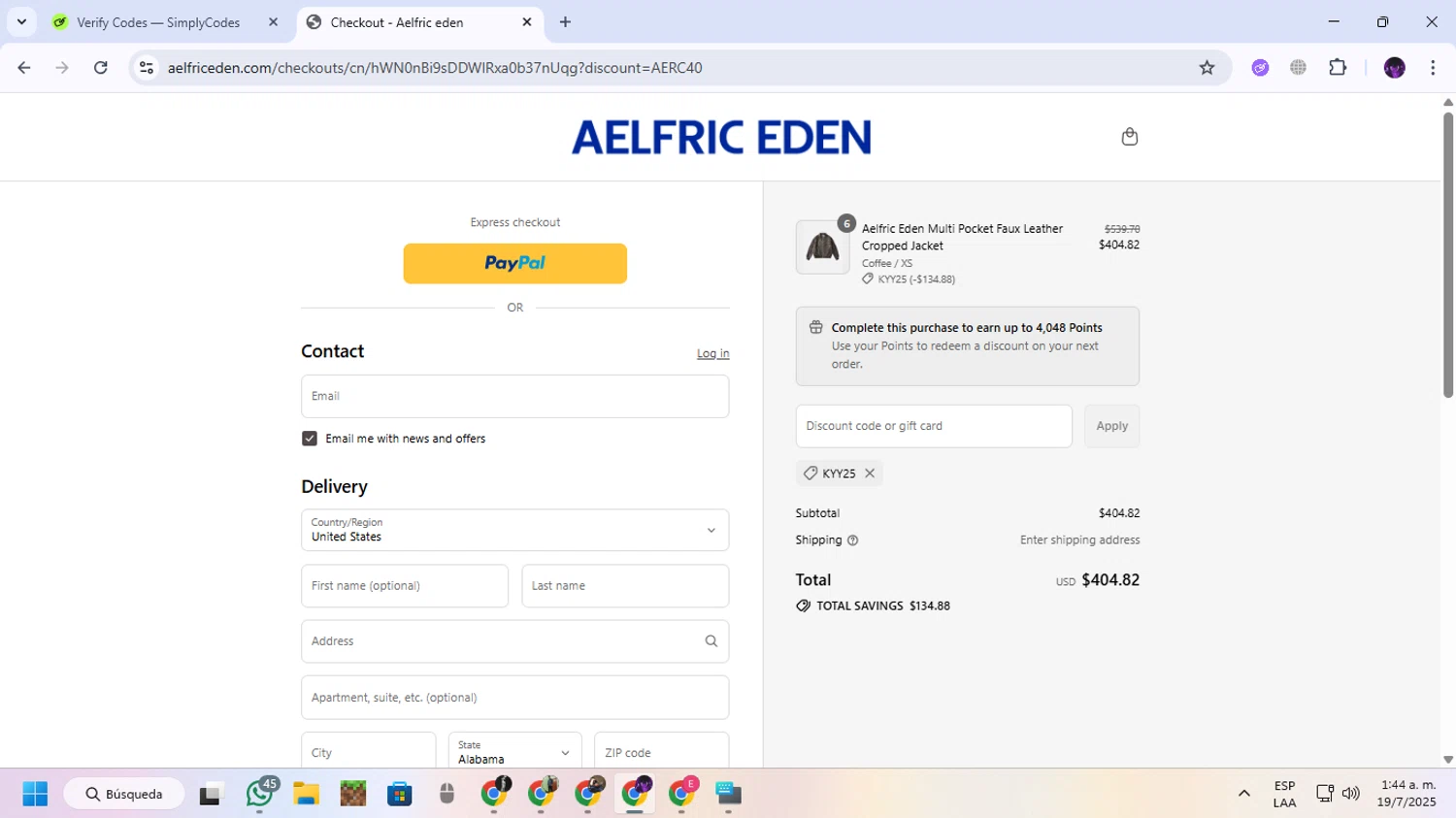This screenshot has width=1456, height=818.
Task: Click the Enter shipping address text
Action: [x=1079, y=540]
